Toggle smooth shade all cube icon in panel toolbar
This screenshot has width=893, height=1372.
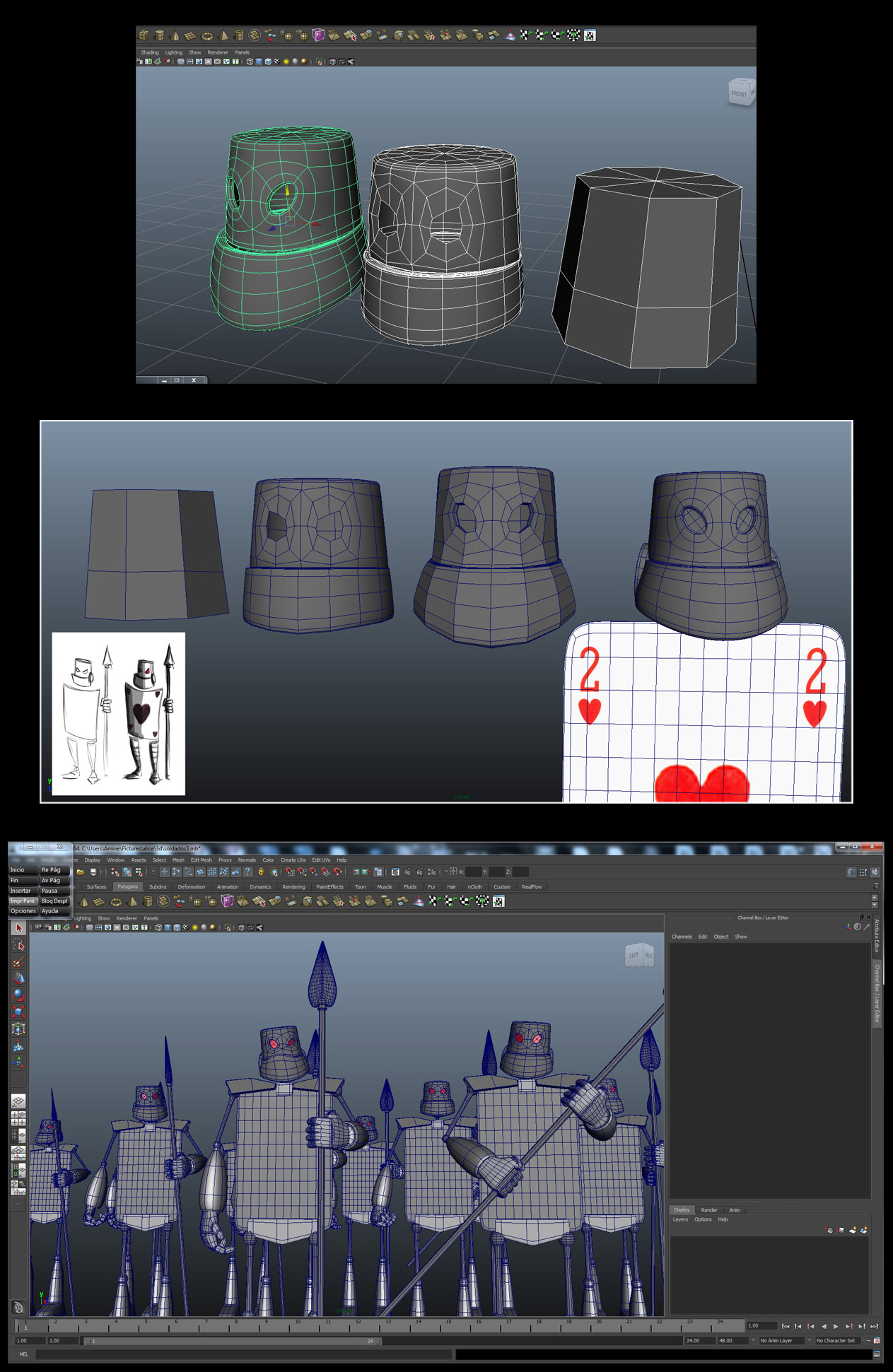(168, 927)
